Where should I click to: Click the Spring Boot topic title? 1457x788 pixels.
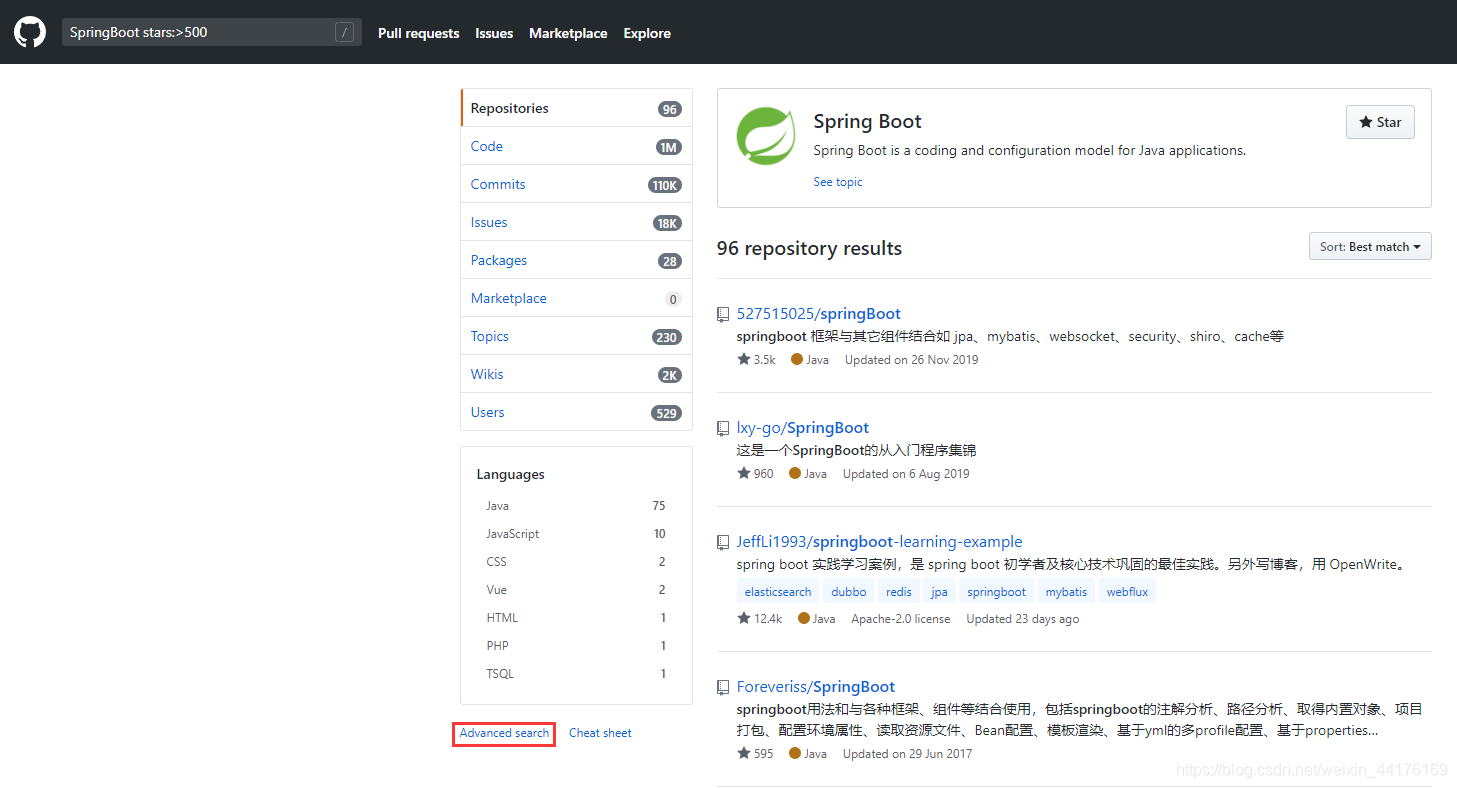(x=867, y=122)
